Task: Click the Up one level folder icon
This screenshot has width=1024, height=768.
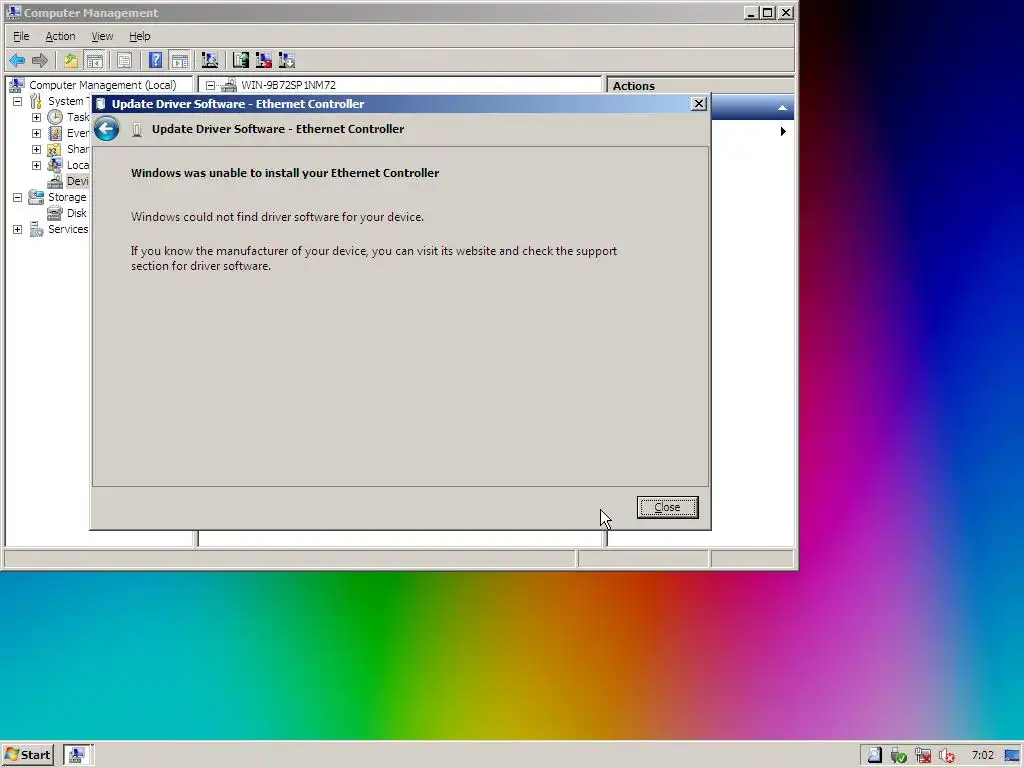Action: pos(71,61)
